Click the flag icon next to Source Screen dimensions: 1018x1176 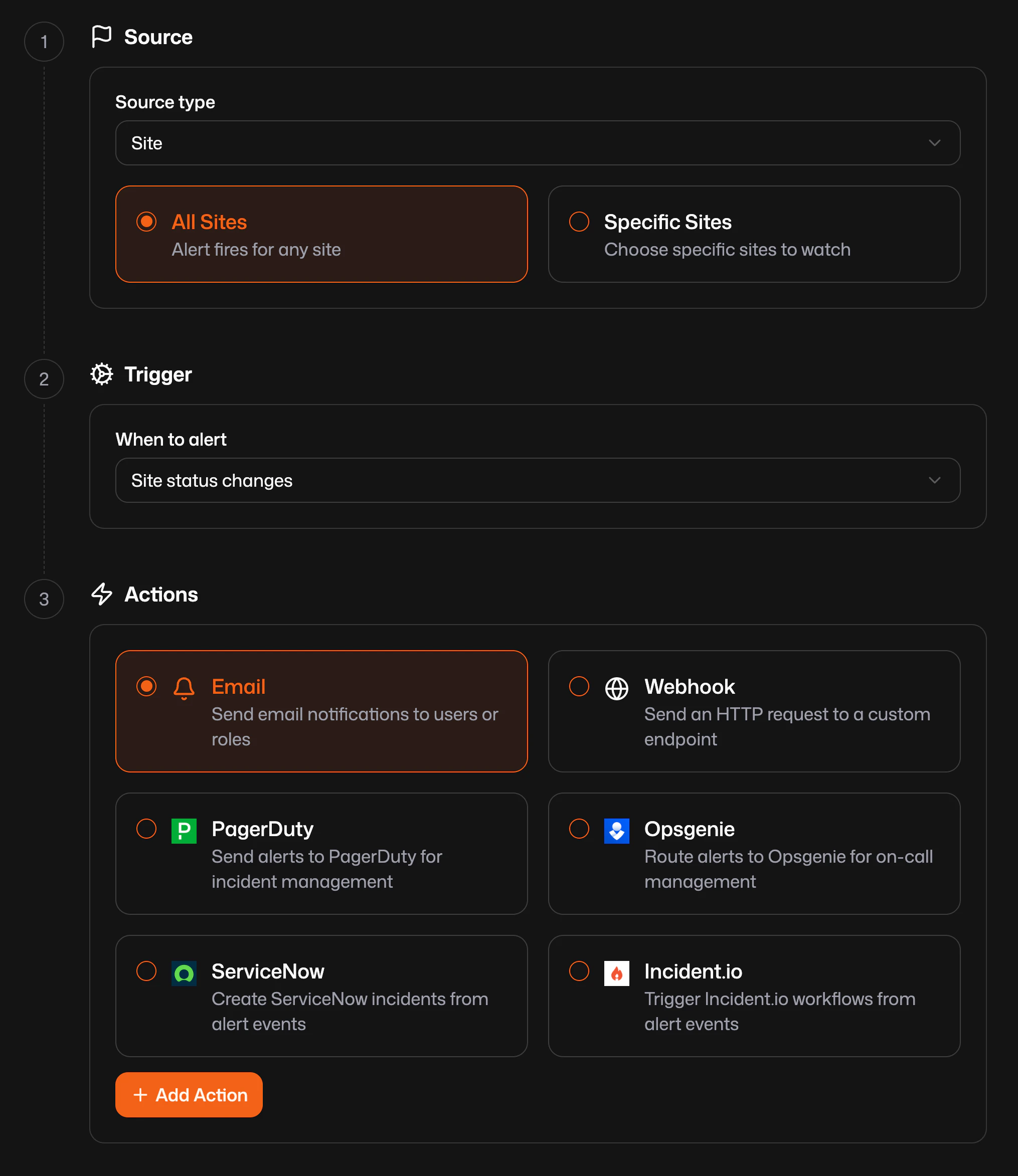(102, 36)
